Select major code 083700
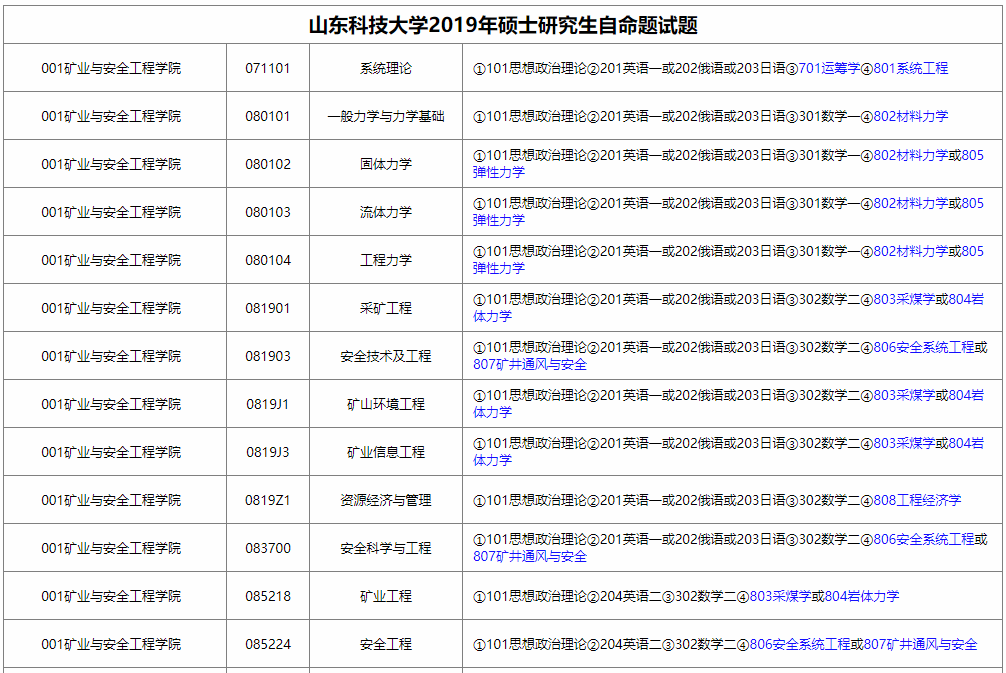Screen dimensions: 1006x673 coord(268,549)
